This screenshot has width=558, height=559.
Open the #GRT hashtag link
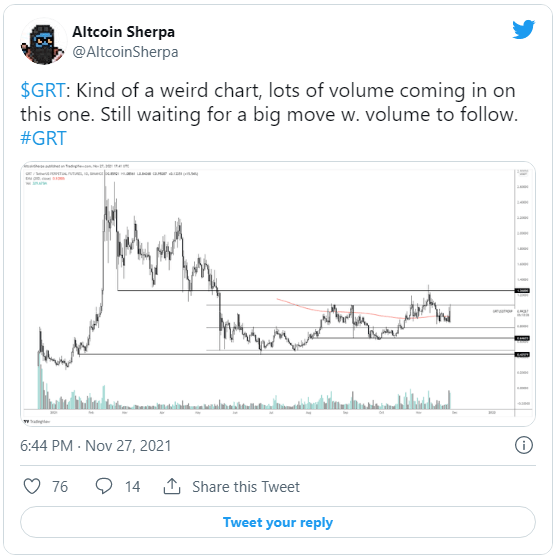tap(43, 138)
